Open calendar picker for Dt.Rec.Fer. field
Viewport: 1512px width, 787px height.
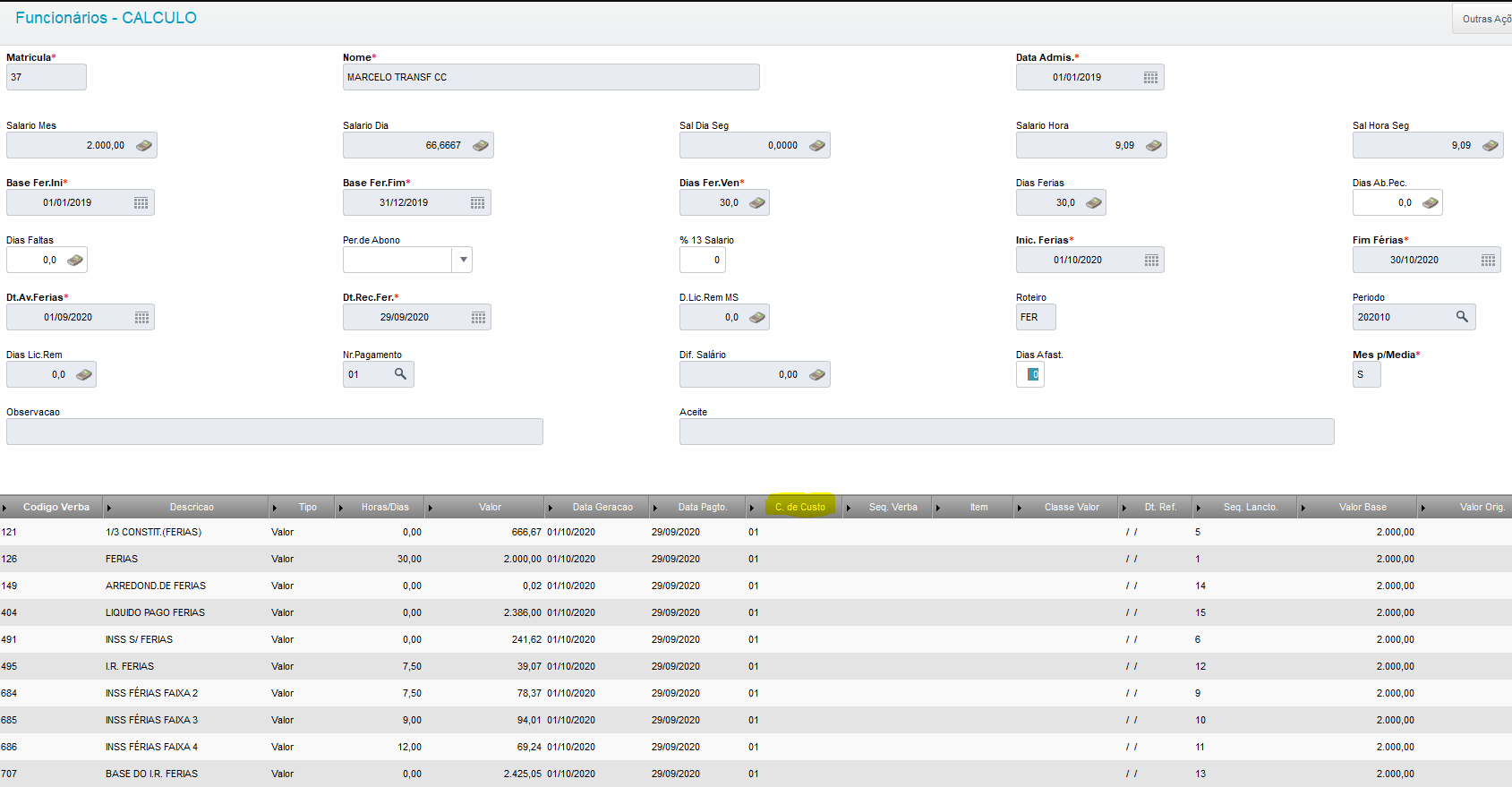478,318
